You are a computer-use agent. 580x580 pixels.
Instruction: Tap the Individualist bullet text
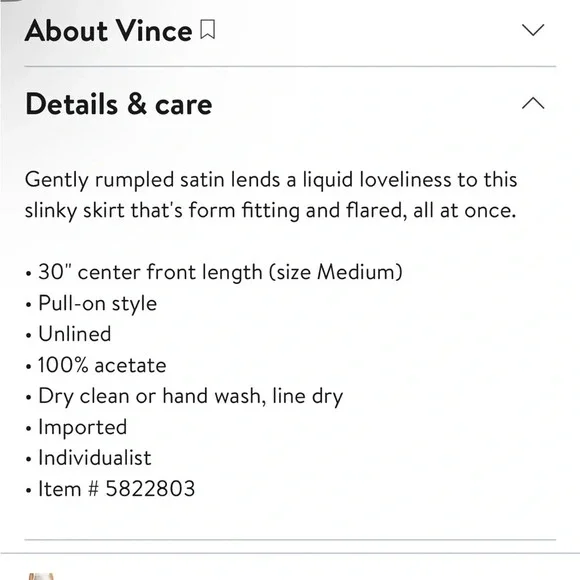tap(88, 458)
